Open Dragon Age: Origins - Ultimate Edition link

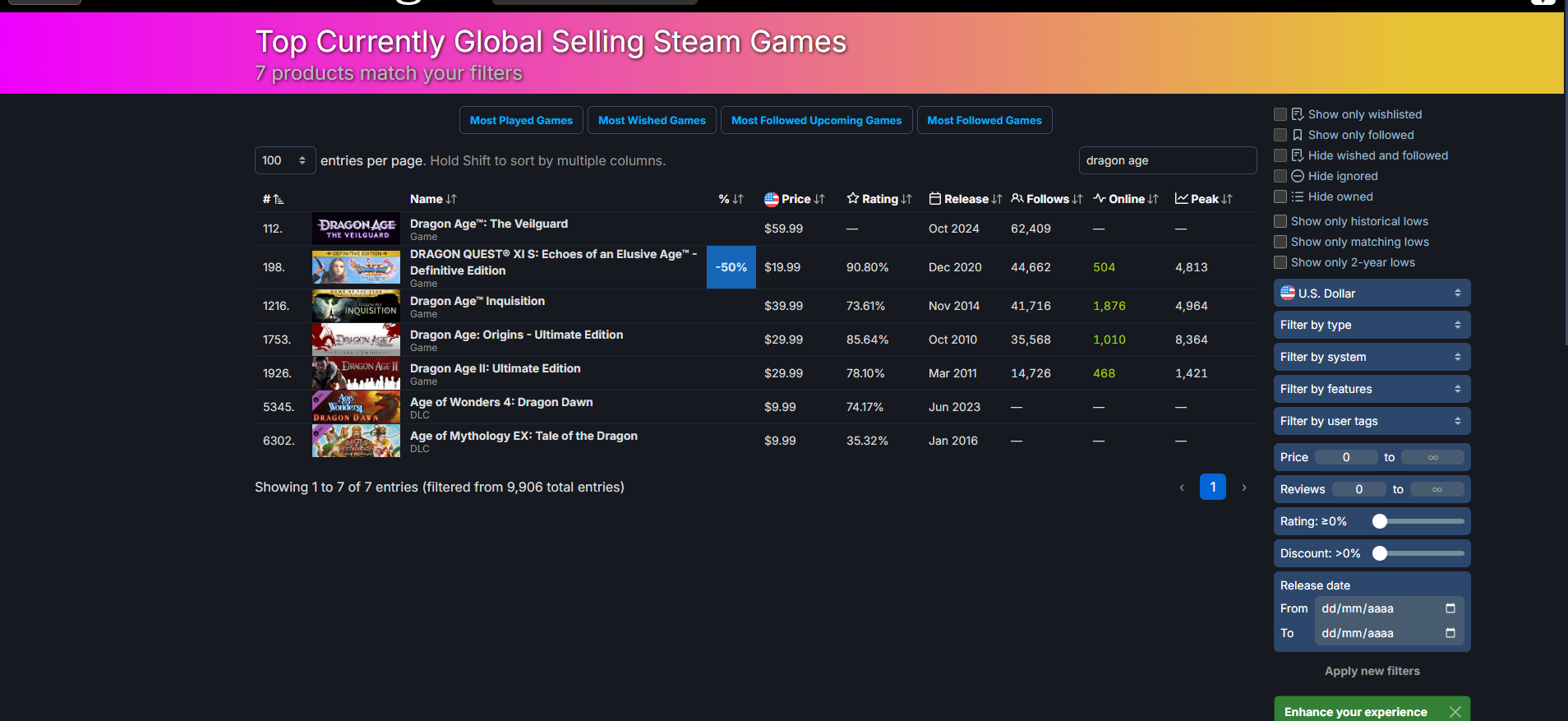516,335
